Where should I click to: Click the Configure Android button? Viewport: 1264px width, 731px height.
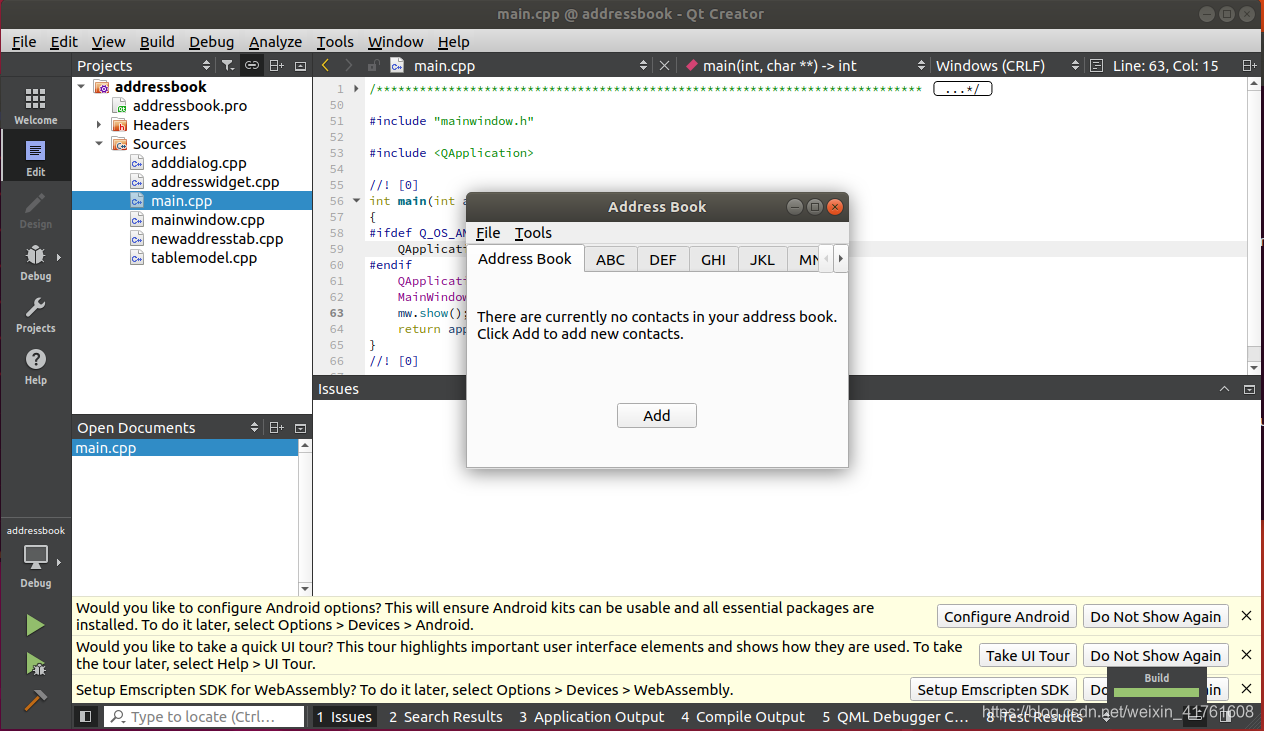point(1007,617)
